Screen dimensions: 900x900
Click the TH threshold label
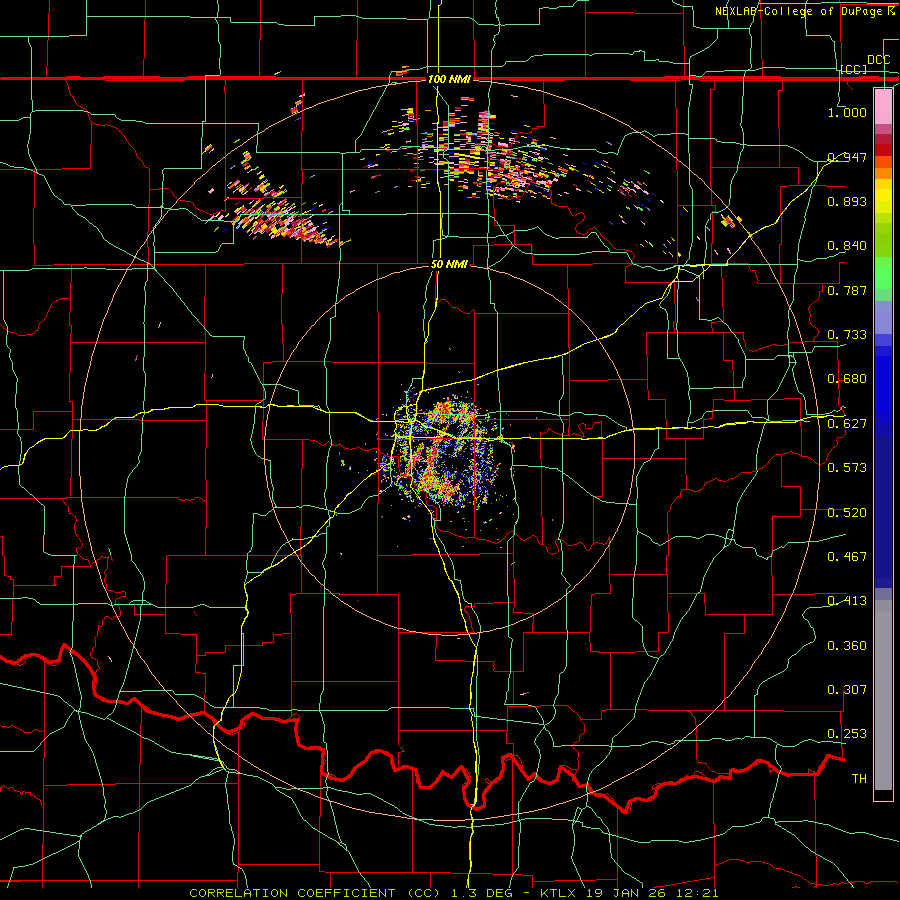(859, 778)
